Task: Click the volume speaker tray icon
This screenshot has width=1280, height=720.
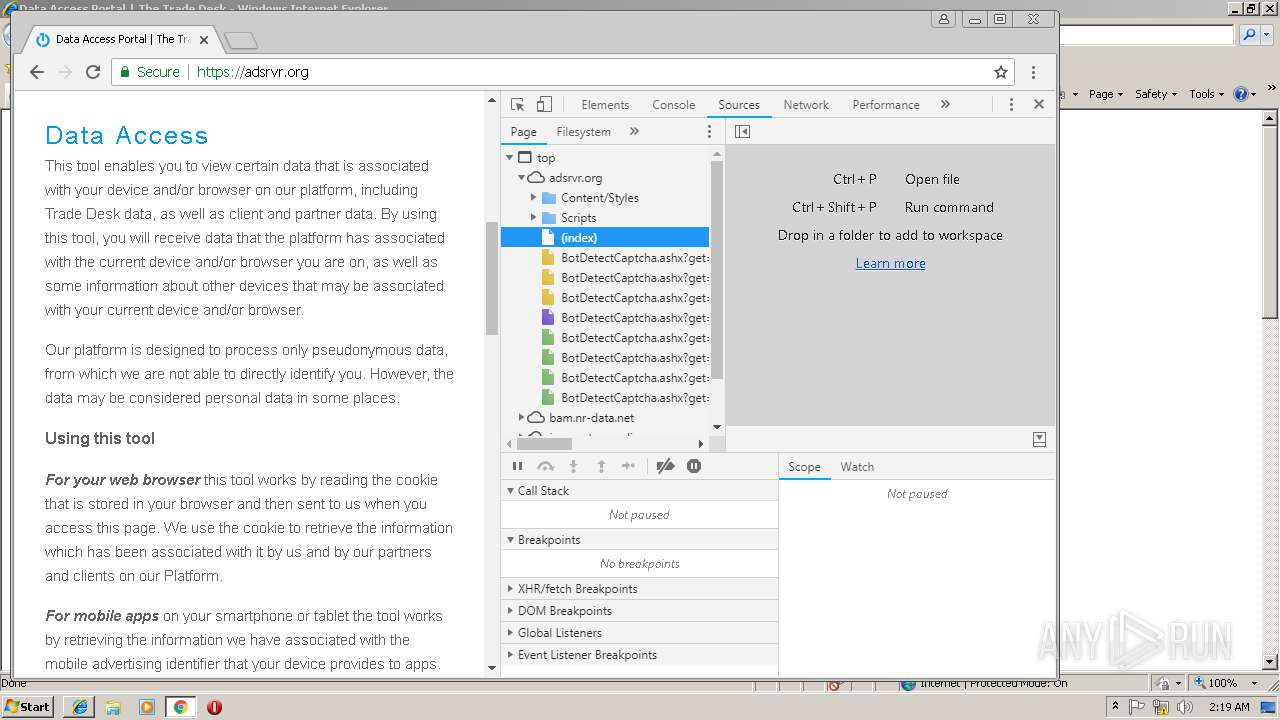Action: point(1186,707)
